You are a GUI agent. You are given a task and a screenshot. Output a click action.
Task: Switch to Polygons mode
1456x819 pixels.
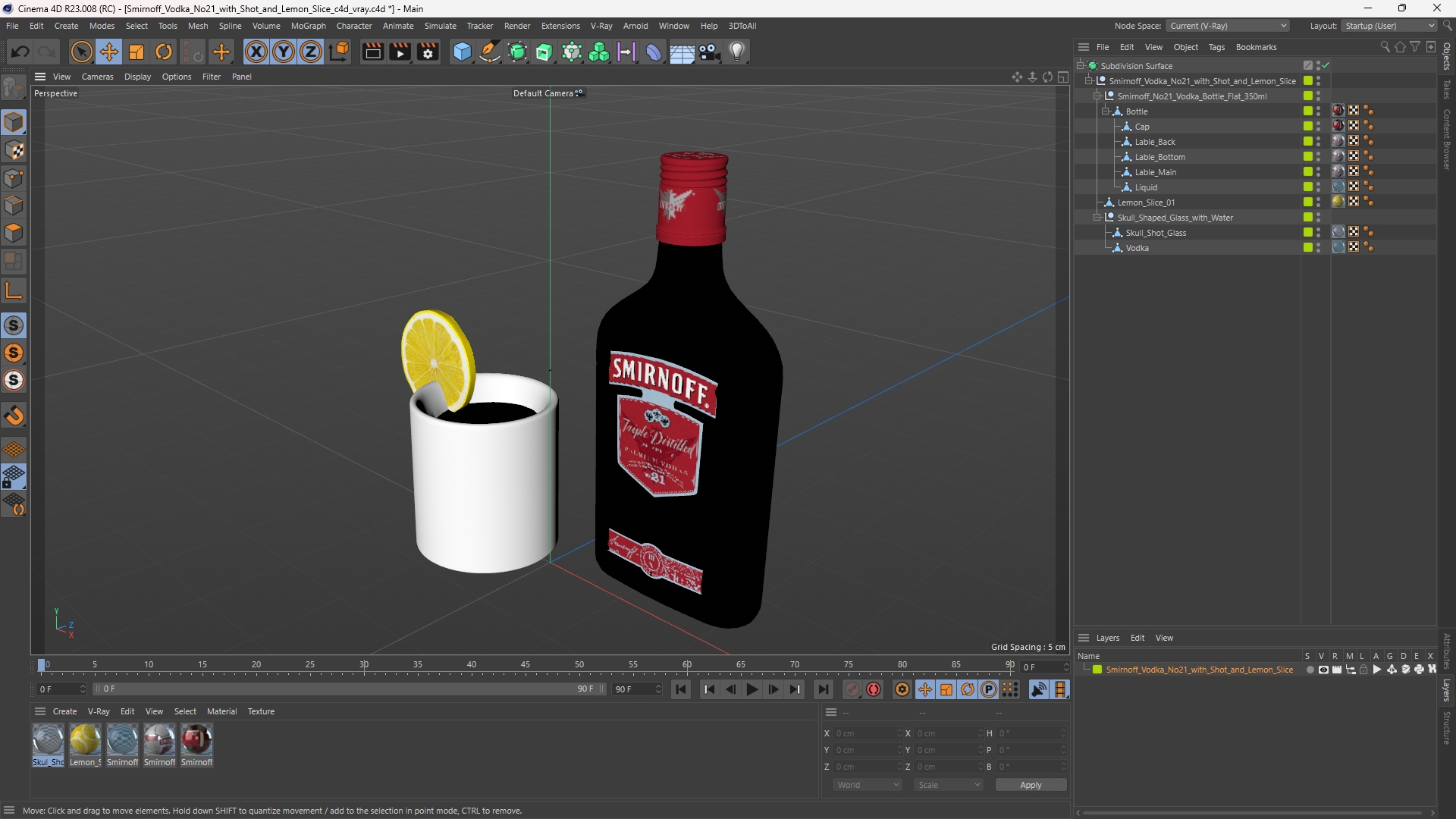[14, 233]
